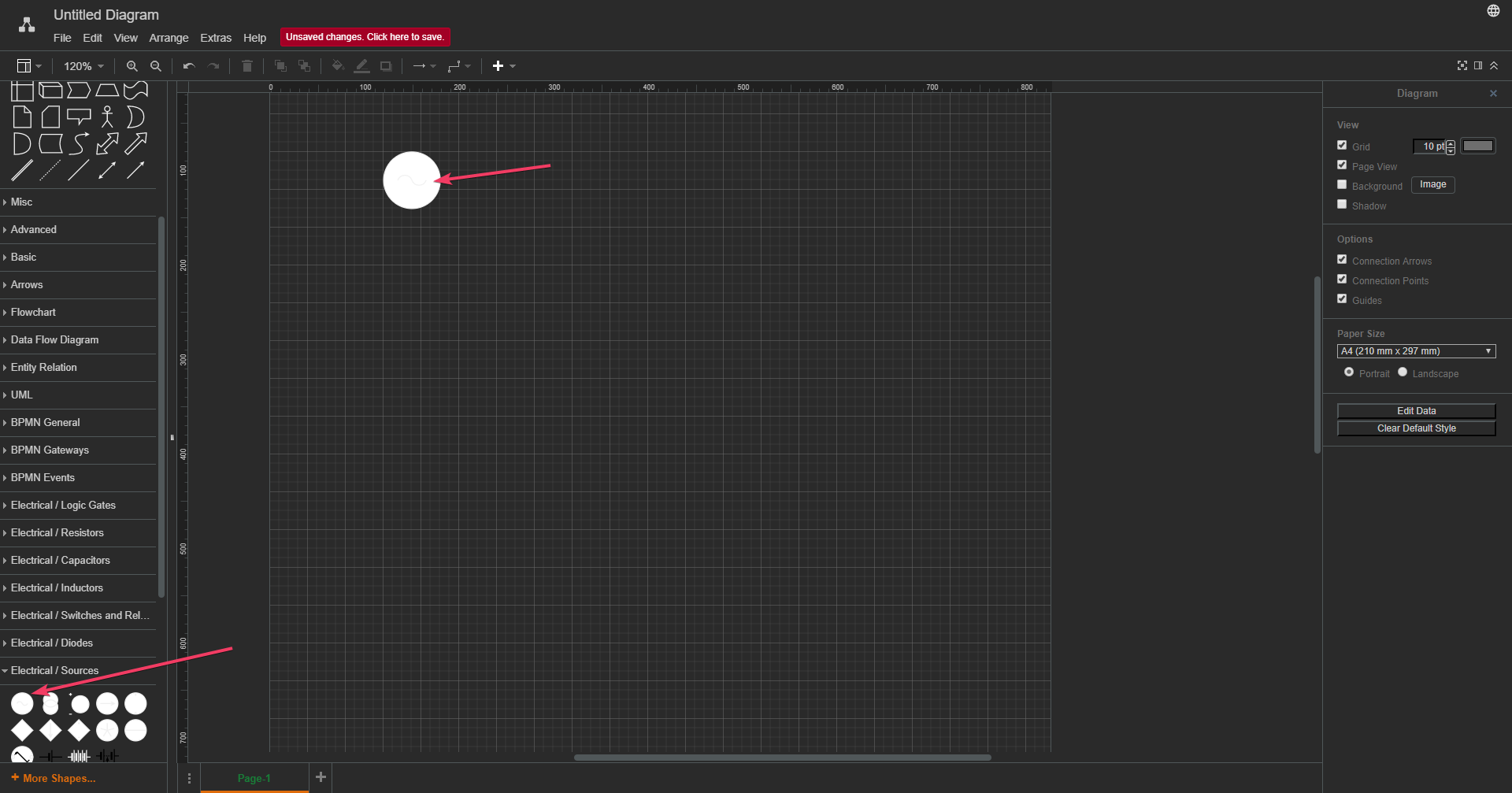This screenshot has height=793, width=1512.
Task: Open the Extras menu
Action: click(216, 38)
